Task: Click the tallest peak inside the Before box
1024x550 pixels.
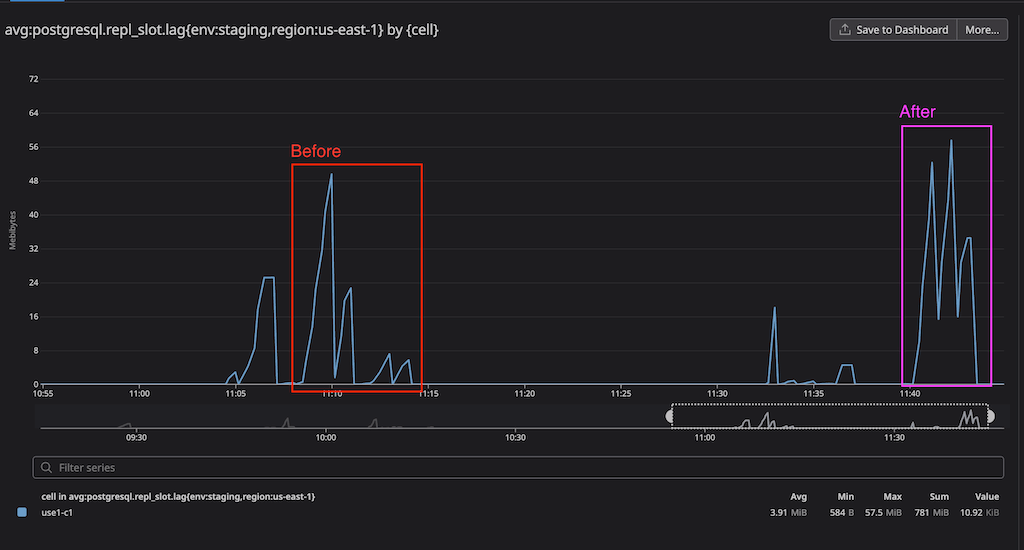Action: click(331, 175)
